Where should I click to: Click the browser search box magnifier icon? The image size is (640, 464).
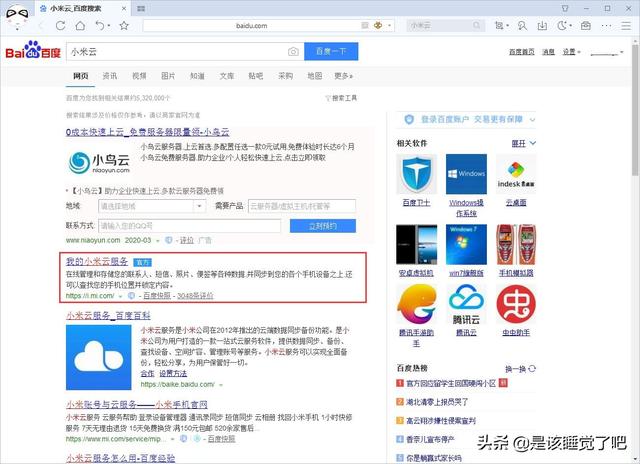(476, 25)
